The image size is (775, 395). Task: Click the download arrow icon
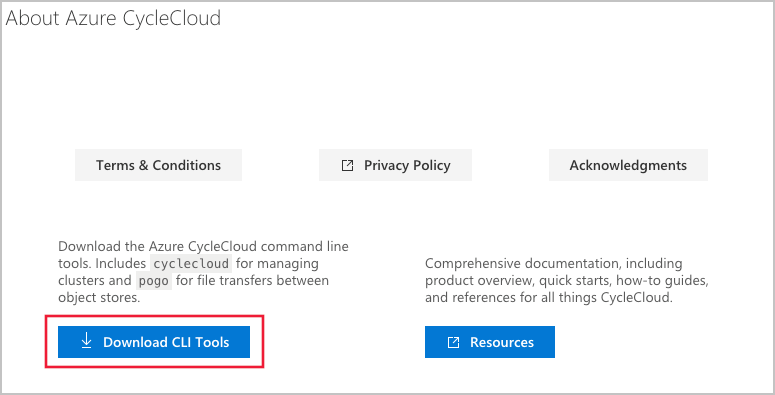tap(86, 341)
